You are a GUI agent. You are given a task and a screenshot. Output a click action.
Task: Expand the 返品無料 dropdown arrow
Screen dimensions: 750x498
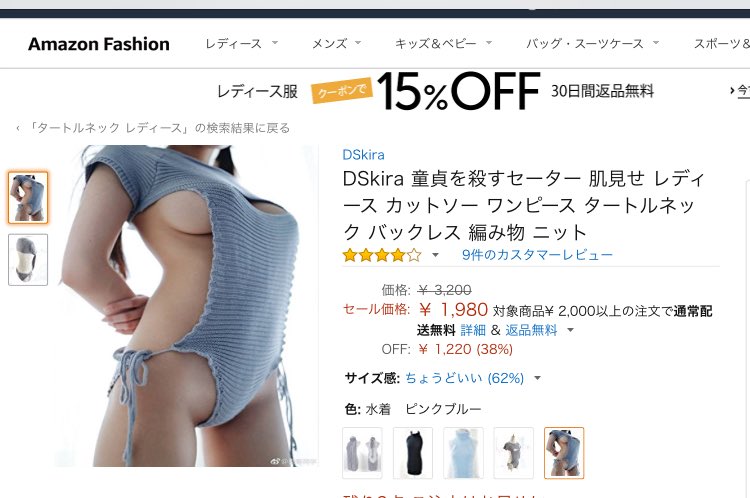pyautogui.click(x=570, y=330)
